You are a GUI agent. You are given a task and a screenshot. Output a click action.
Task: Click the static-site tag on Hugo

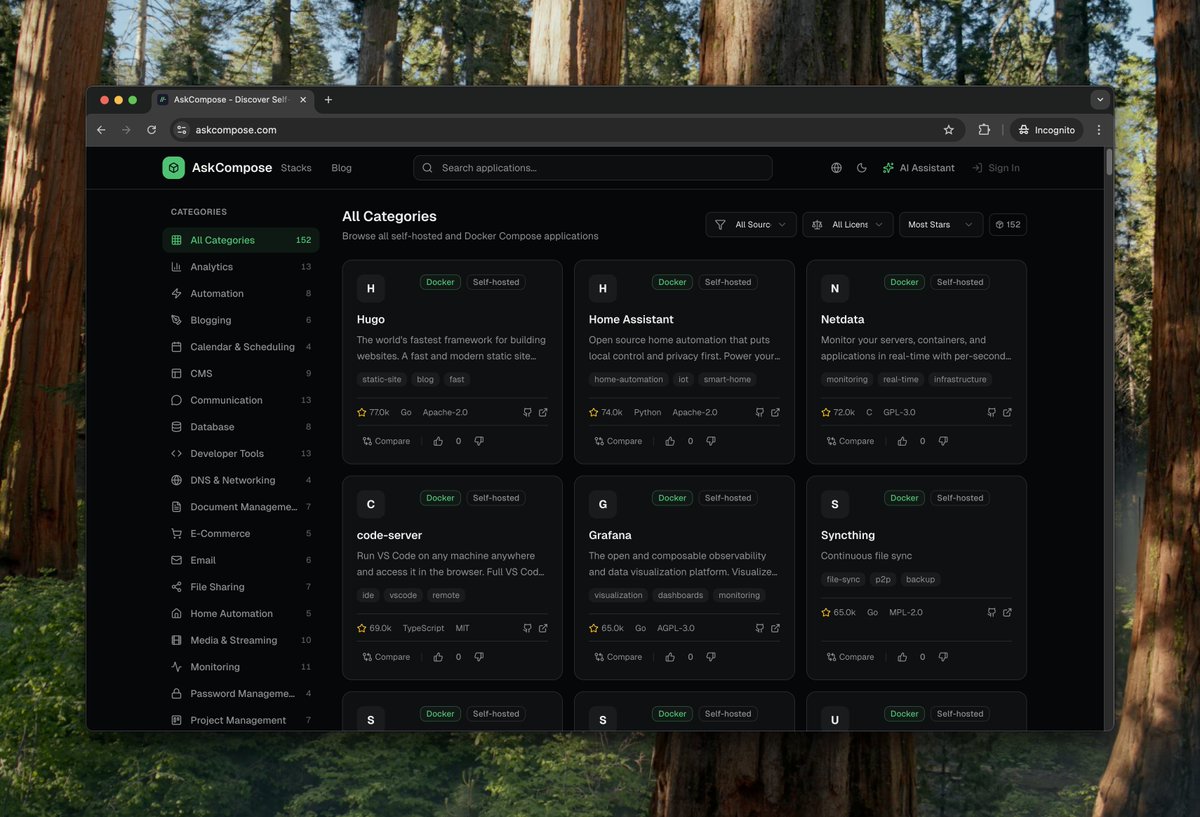click(x=382, y=380)
